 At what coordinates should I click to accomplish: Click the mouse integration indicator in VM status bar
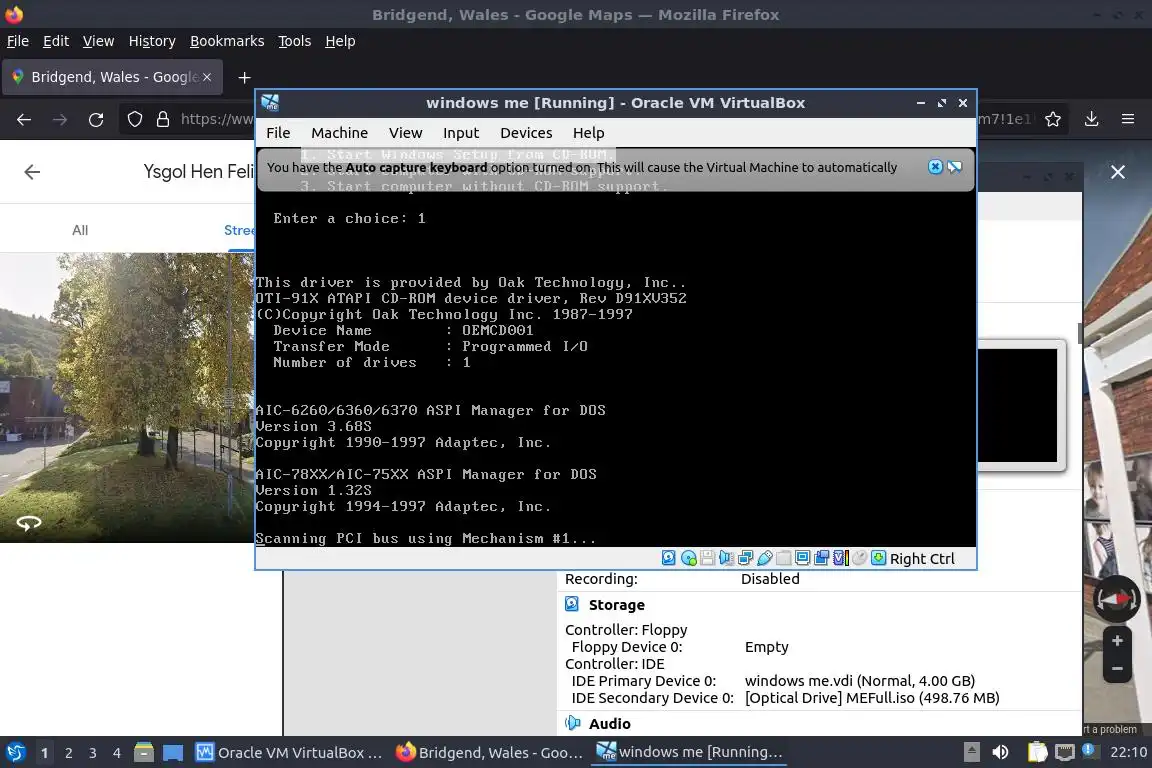(859, 558)
